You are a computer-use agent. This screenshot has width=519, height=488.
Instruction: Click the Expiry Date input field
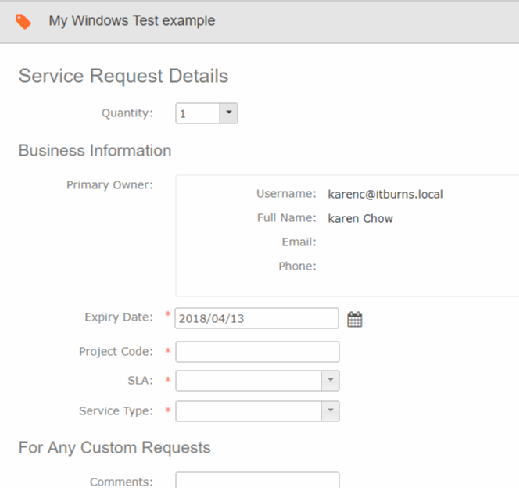pos(257,318)
